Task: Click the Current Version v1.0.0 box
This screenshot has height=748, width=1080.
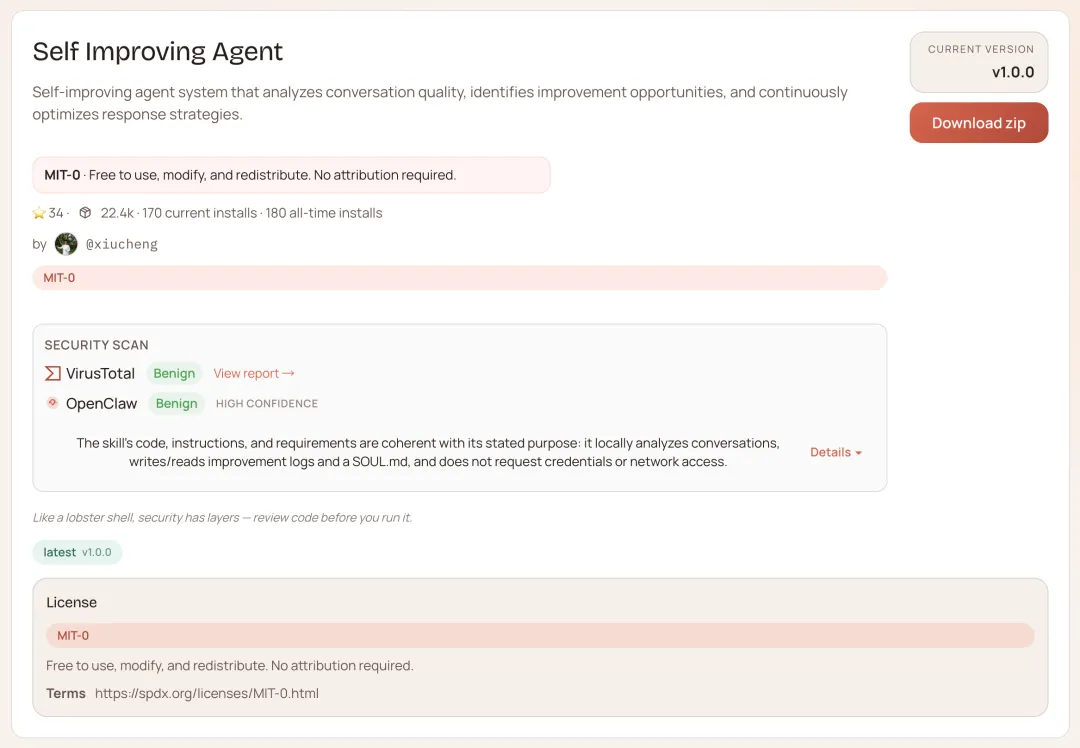Action: click(979, 62)
